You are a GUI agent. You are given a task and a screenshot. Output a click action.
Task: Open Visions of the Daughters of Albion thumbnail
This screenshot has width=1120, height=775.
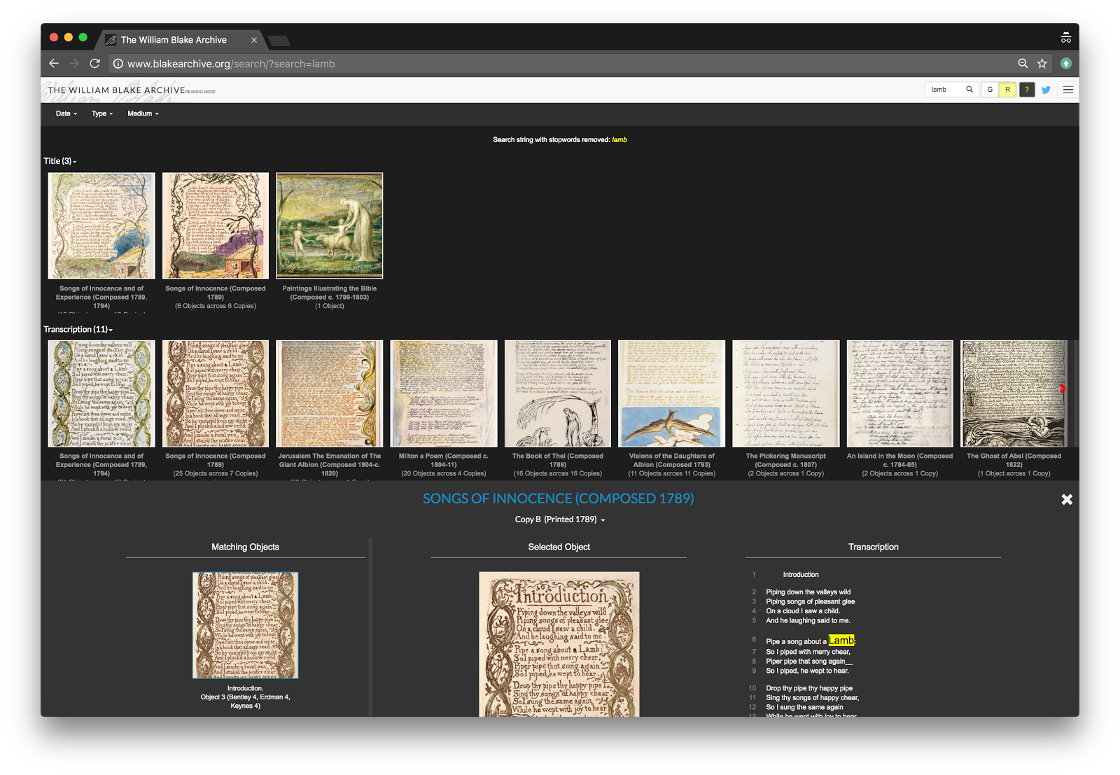pyautogui.click(x=671, y=394)
